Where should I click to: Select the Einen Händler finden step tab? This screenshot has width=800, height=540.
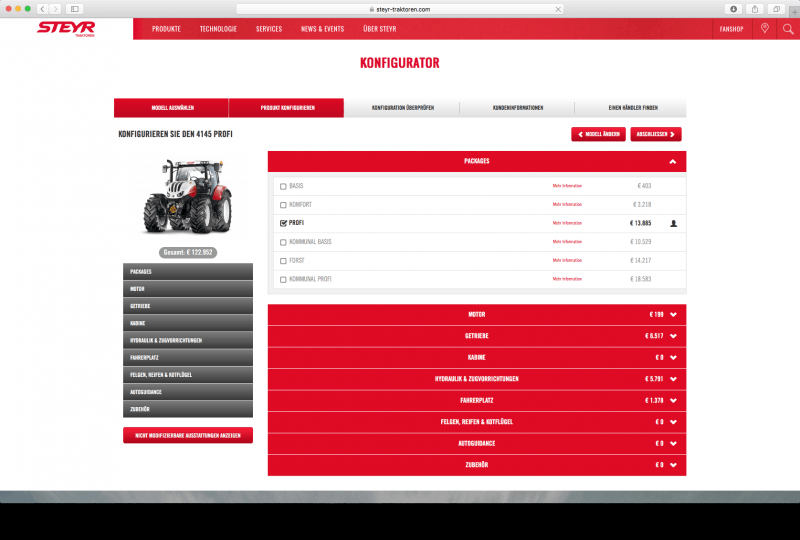(632, 108)
